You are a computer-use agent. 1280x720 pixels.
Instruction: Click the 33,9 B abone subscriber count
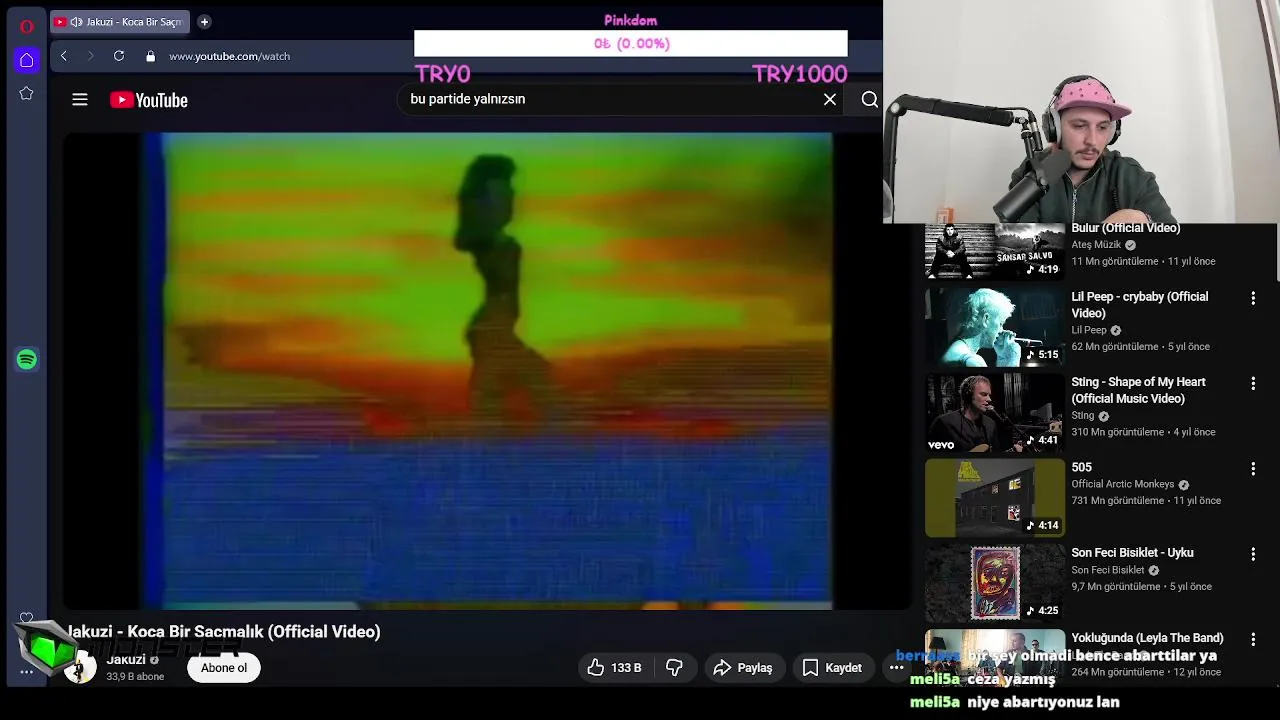click(x=135, y=677)
